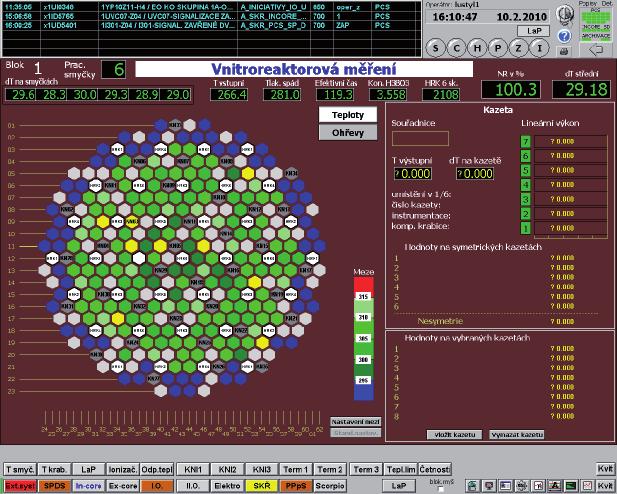617x494 pixels.
Task: Open the help question mark icon
Action: (x=564, y=36)
